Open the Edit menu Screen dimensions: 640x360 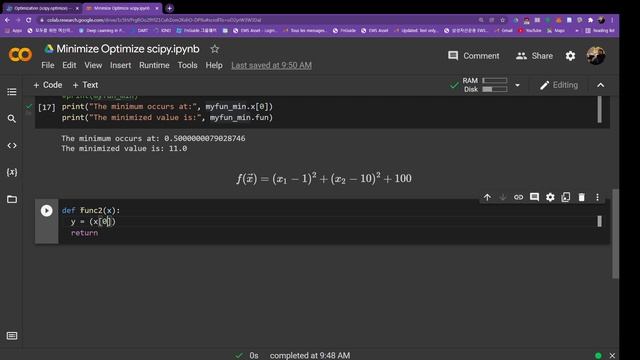coord(69,65)
